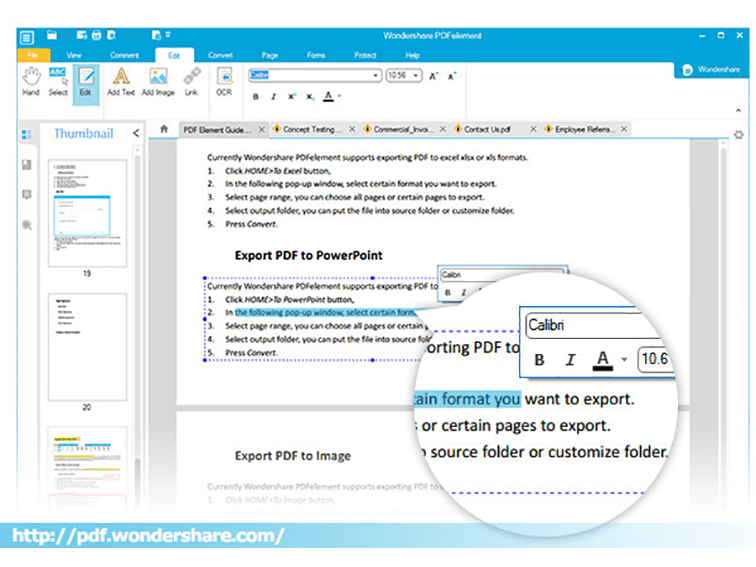Close the PDF Element Guide tab

coord(261,130)
